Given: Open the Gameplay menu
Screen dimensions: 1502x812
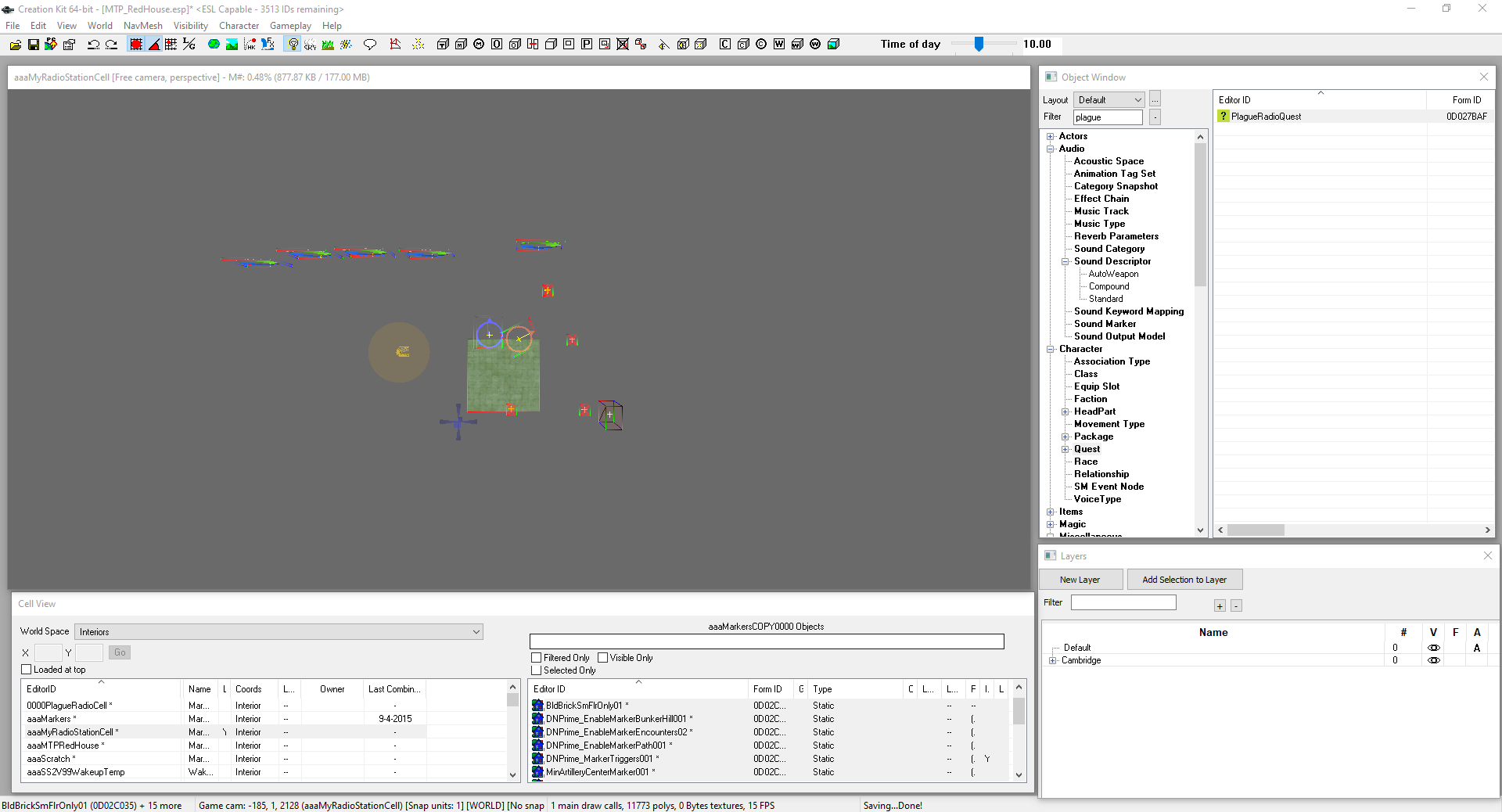Looking at the screenshot, I should 290,26.
